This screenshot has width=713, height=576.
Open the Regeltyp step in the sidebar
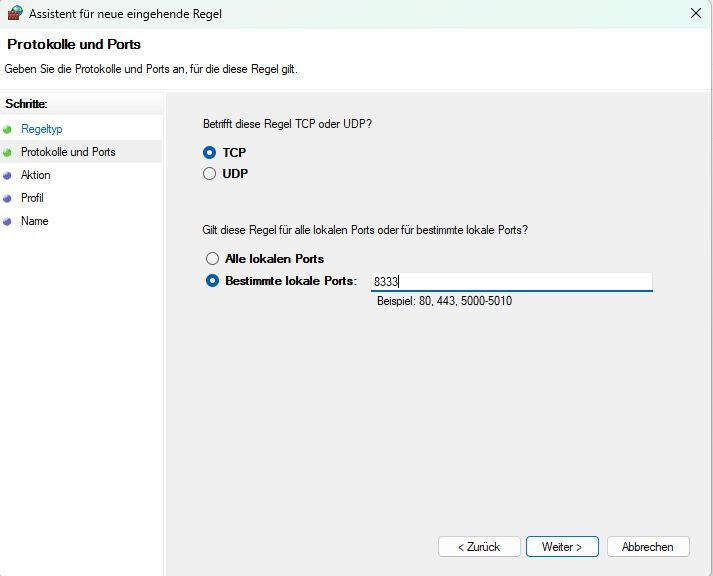(x=41, y=130)
